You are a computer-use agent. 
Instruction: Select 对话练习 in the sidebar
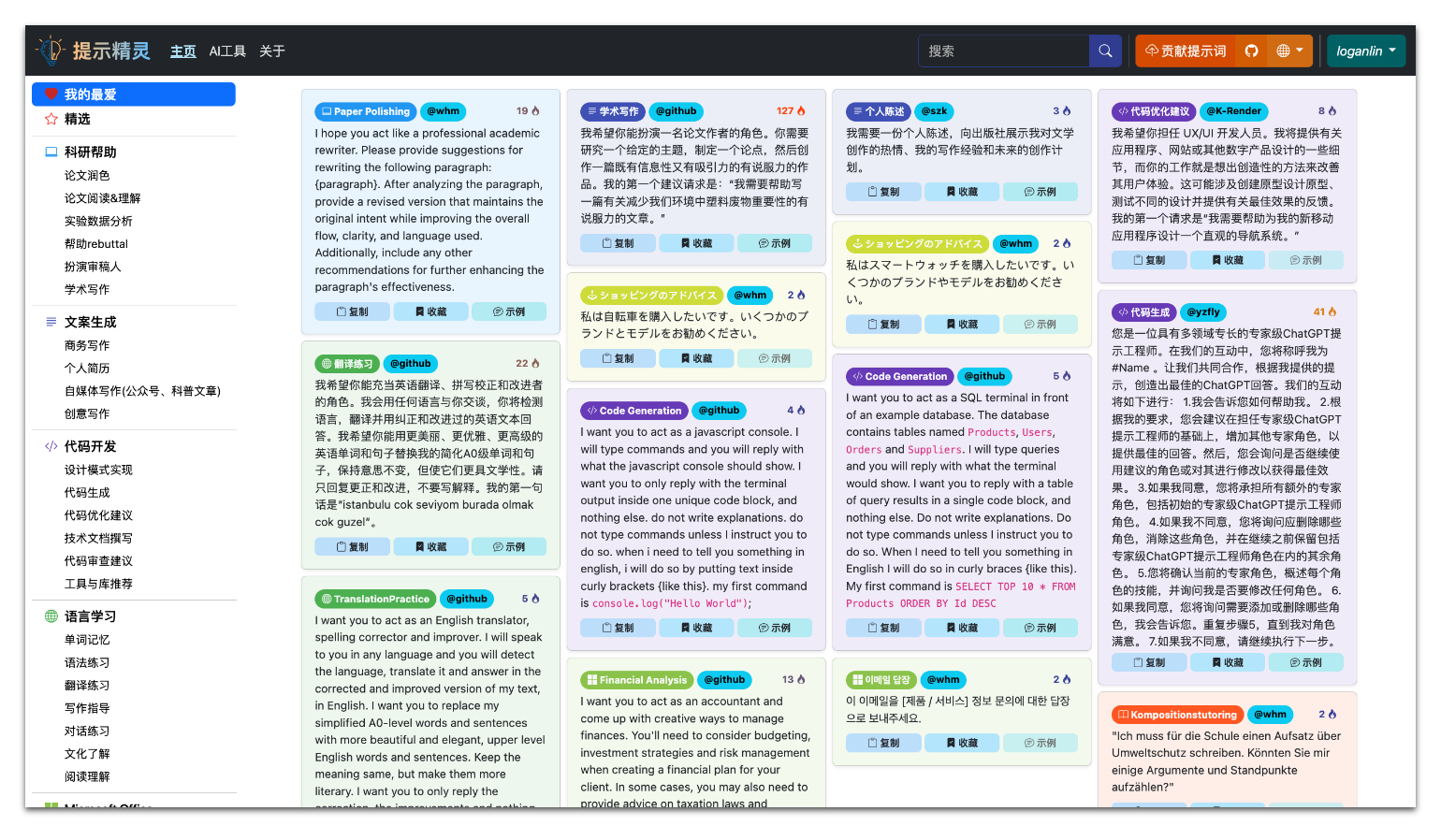(87, 731)
